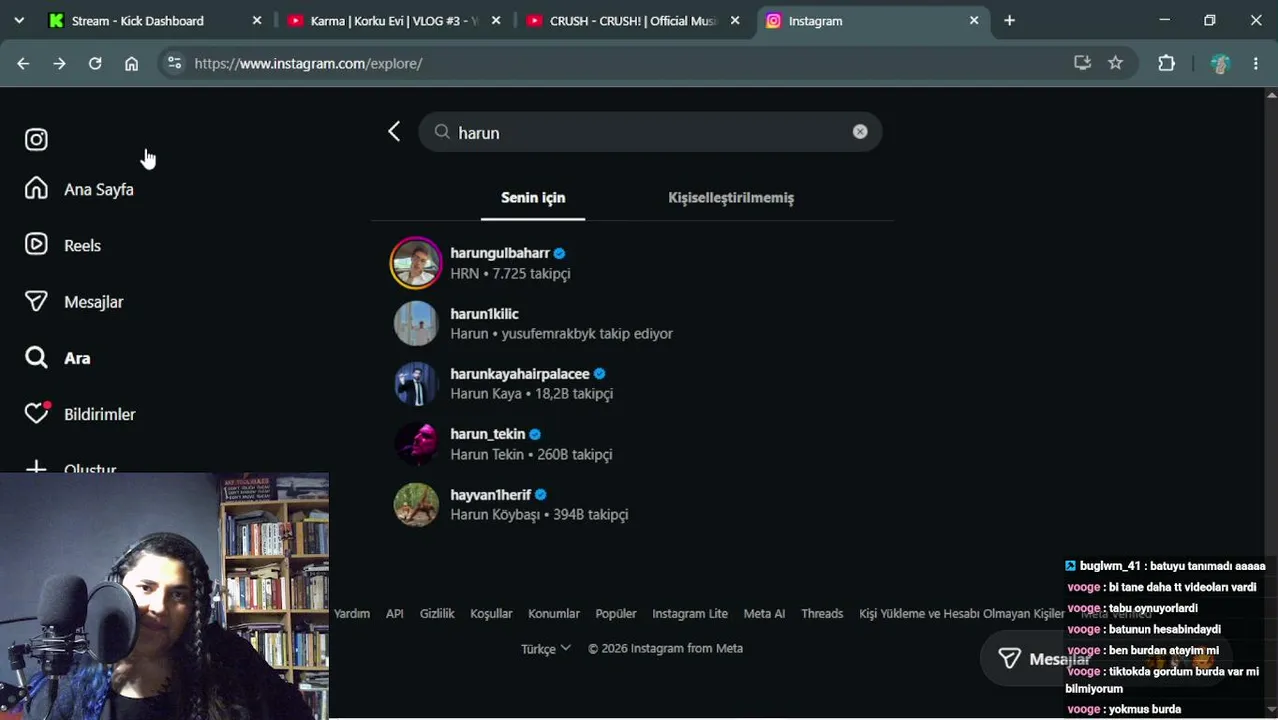Viewport: 1278px width, 720px height.
Task: Open harun_tekin profile result
Action: tap(635, 444)
